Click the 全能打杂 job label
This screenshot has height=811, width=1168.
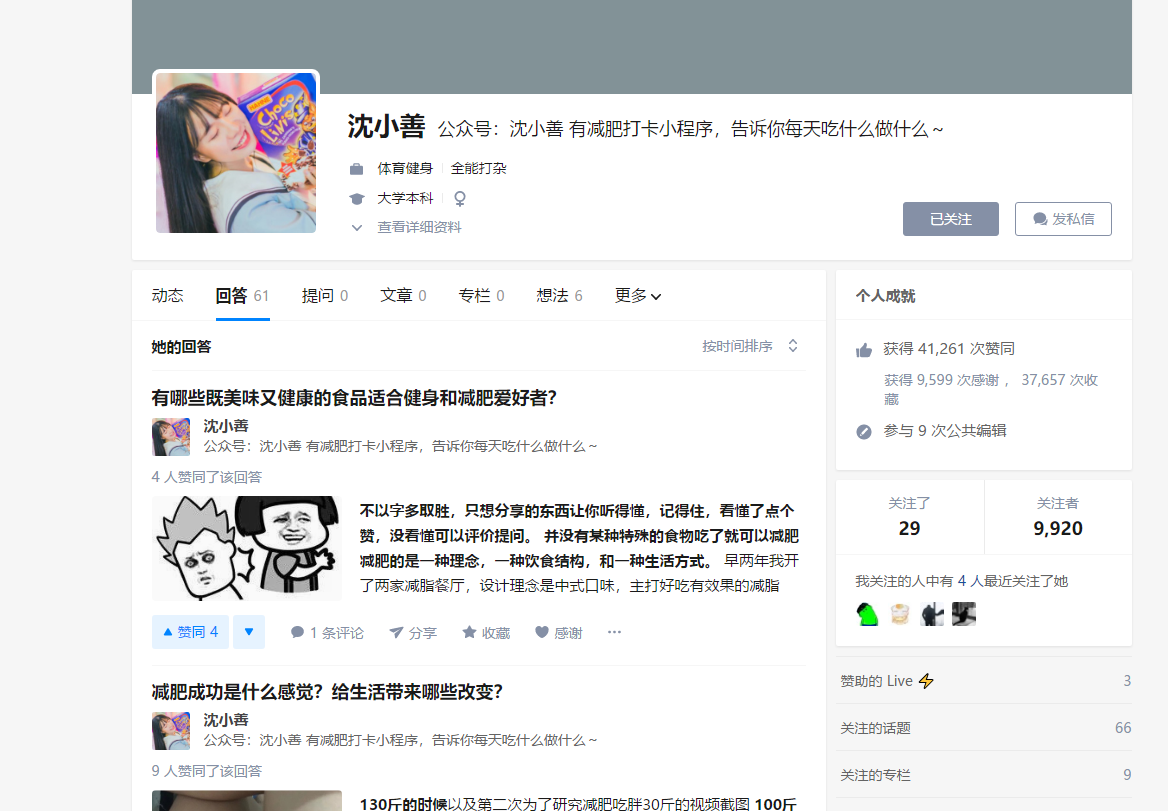point(478,169)
